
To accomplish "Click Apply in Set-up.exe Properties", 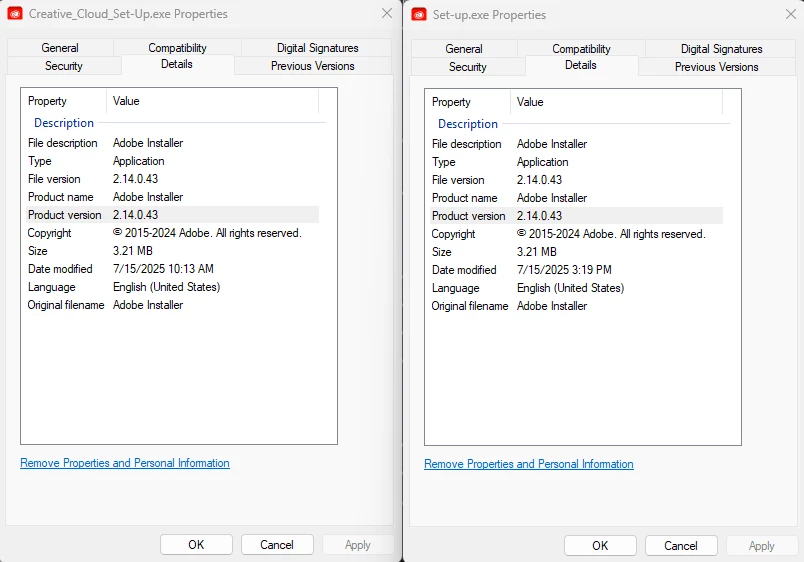I will 762,546.
